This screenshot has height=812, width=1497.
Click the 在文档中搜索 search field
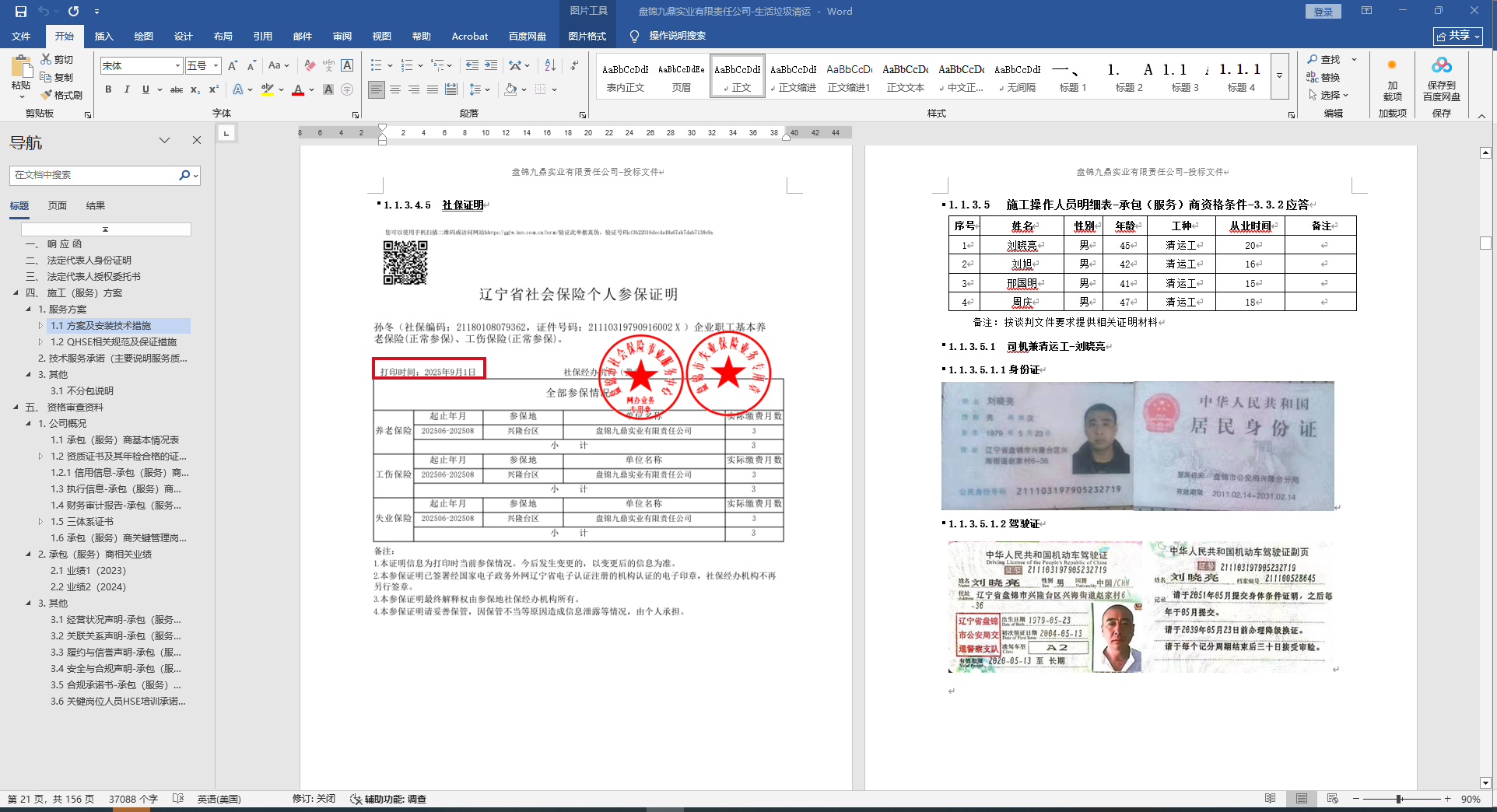94,175
